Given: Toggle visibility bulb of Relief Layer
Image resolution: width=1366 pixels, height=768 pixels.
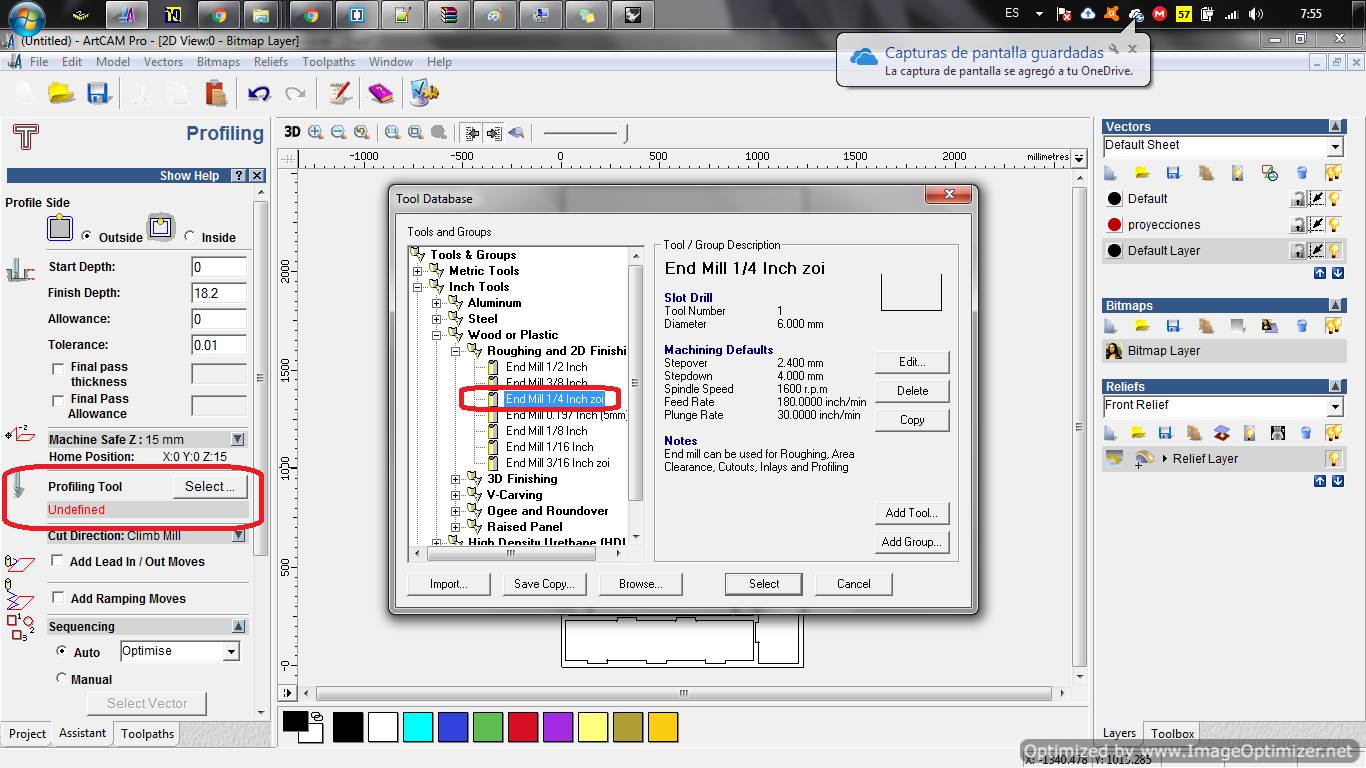Looking at the screenshot, I should pyautogui.click(x=1334, y=459).
